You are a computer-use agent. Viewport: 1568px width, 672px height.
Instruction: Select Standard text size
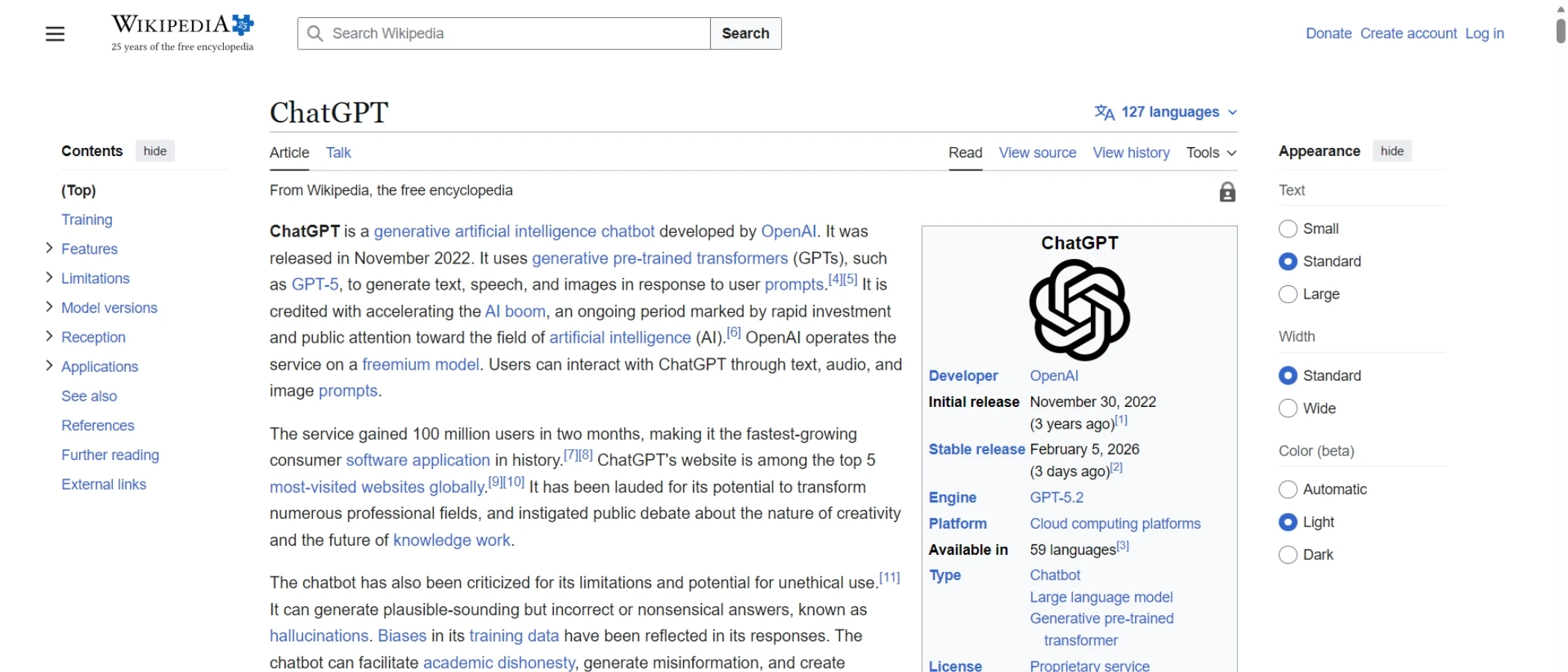point(1288,261)
